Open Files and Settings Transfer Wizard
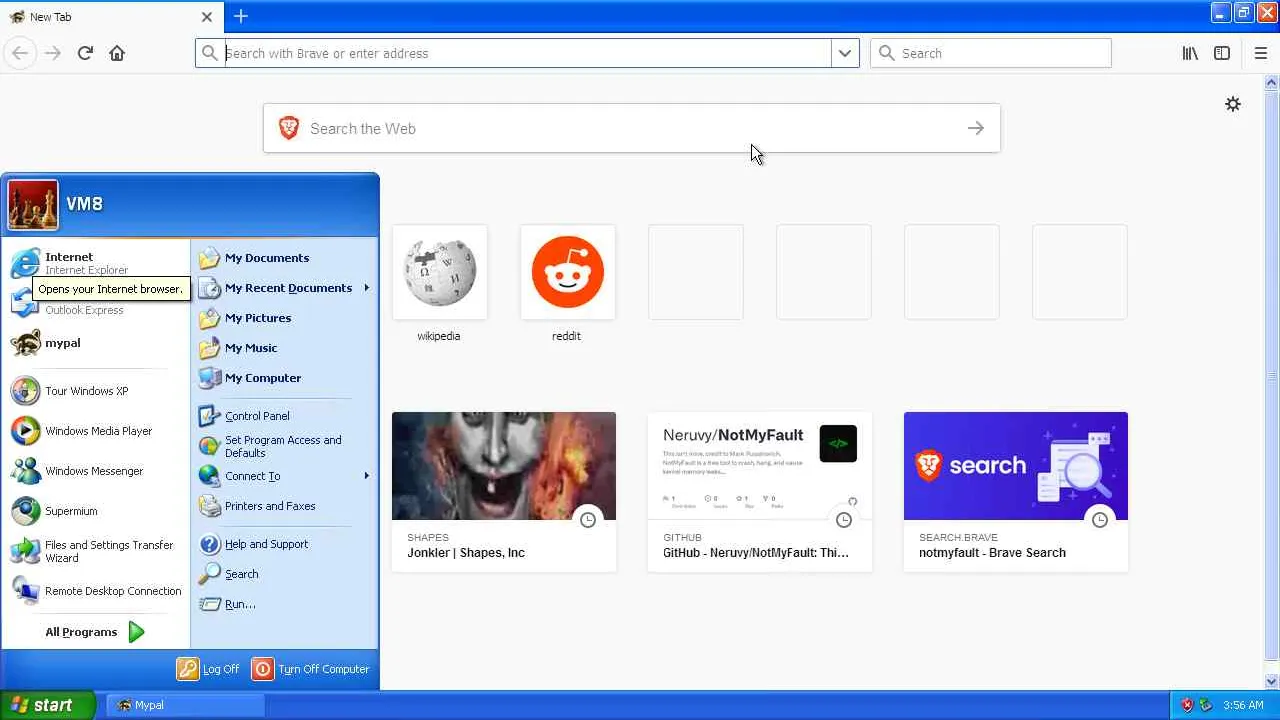This screenshot has width=1280, height=720. tap(97, 551)
